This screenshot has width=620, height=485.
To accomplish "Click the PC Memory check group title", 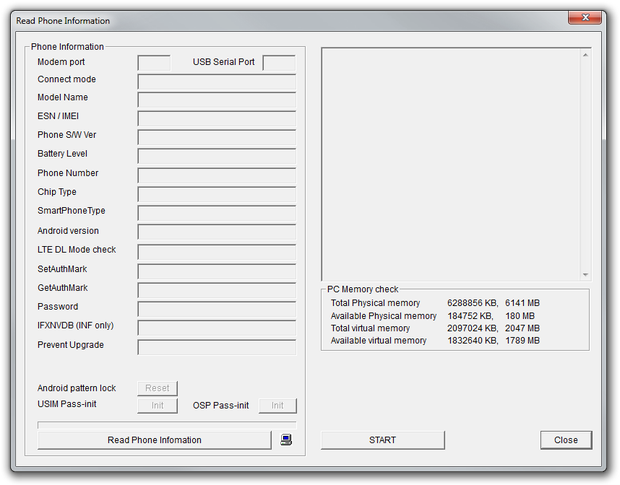I will pyautogui.click(x=363, y=289).
